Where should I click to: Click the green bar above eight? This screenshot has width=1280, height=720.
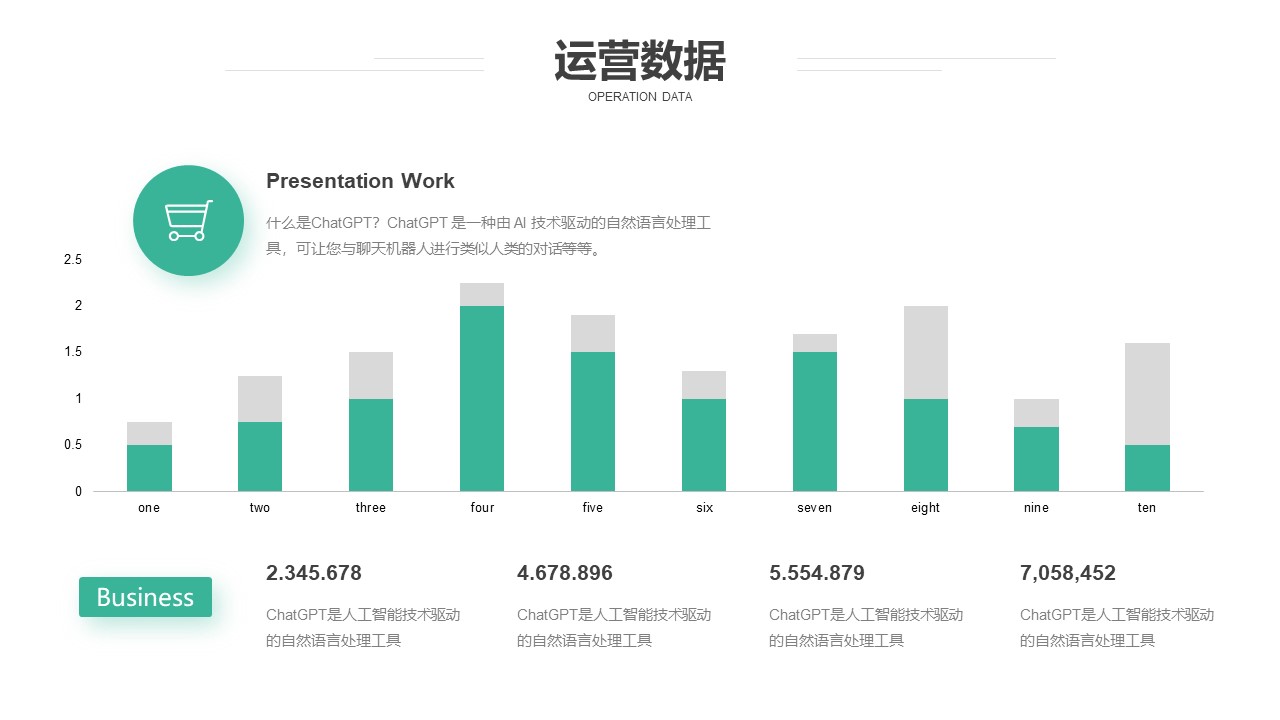point(926,445)
